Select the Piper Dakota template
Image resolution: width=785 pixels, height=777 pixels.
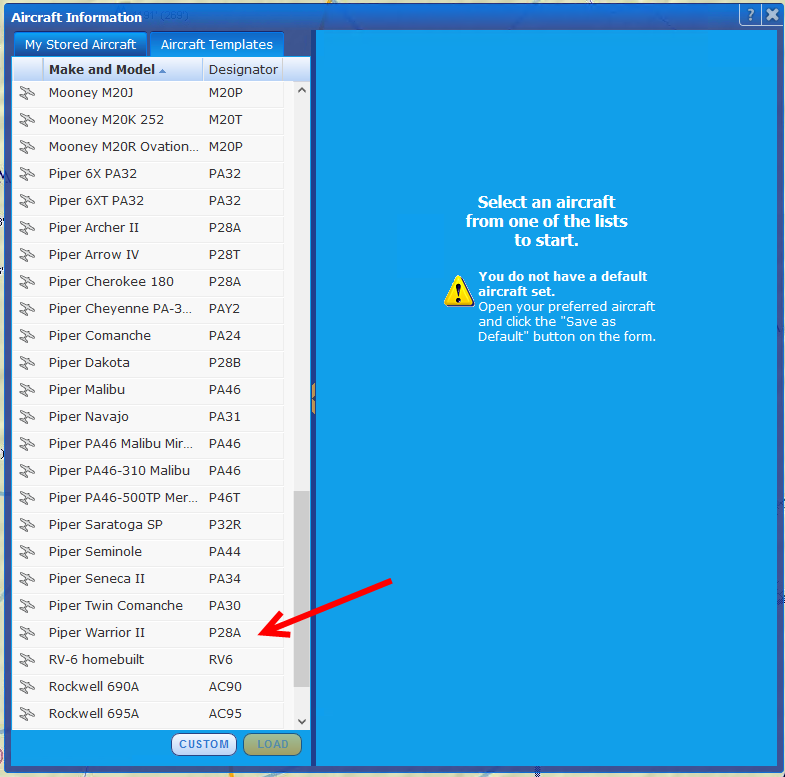coord(148,363)
